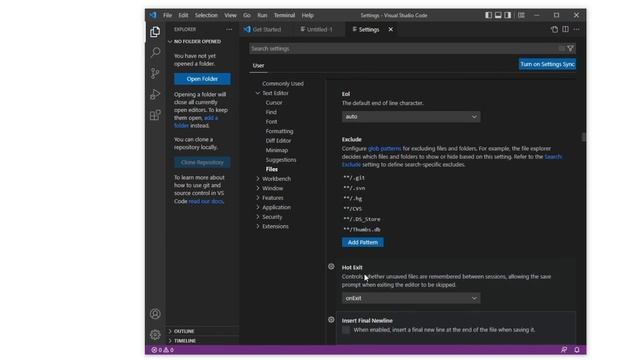Expand the Features settings group
This screenshot has width=640, height=360.
pyautogui.click(x=258, y=198)
